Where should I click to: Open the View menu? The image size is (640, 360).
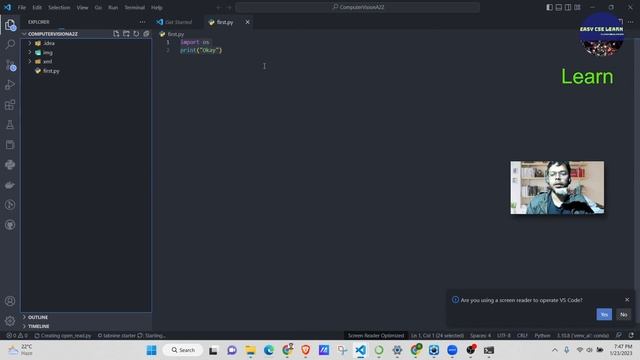pos(82,7)
